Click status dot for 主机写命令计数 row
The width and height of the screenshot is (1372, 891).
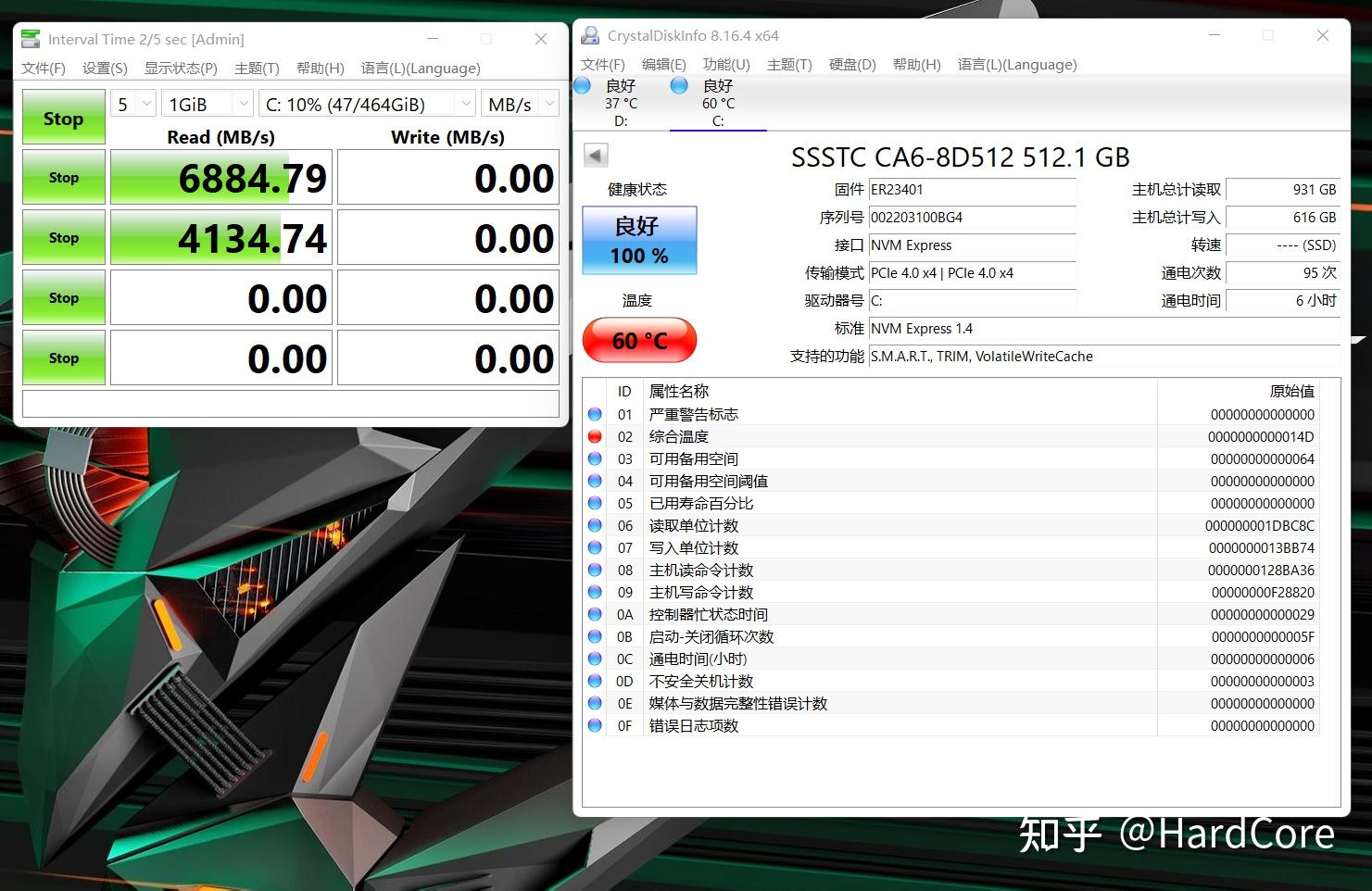coord(595,592)
